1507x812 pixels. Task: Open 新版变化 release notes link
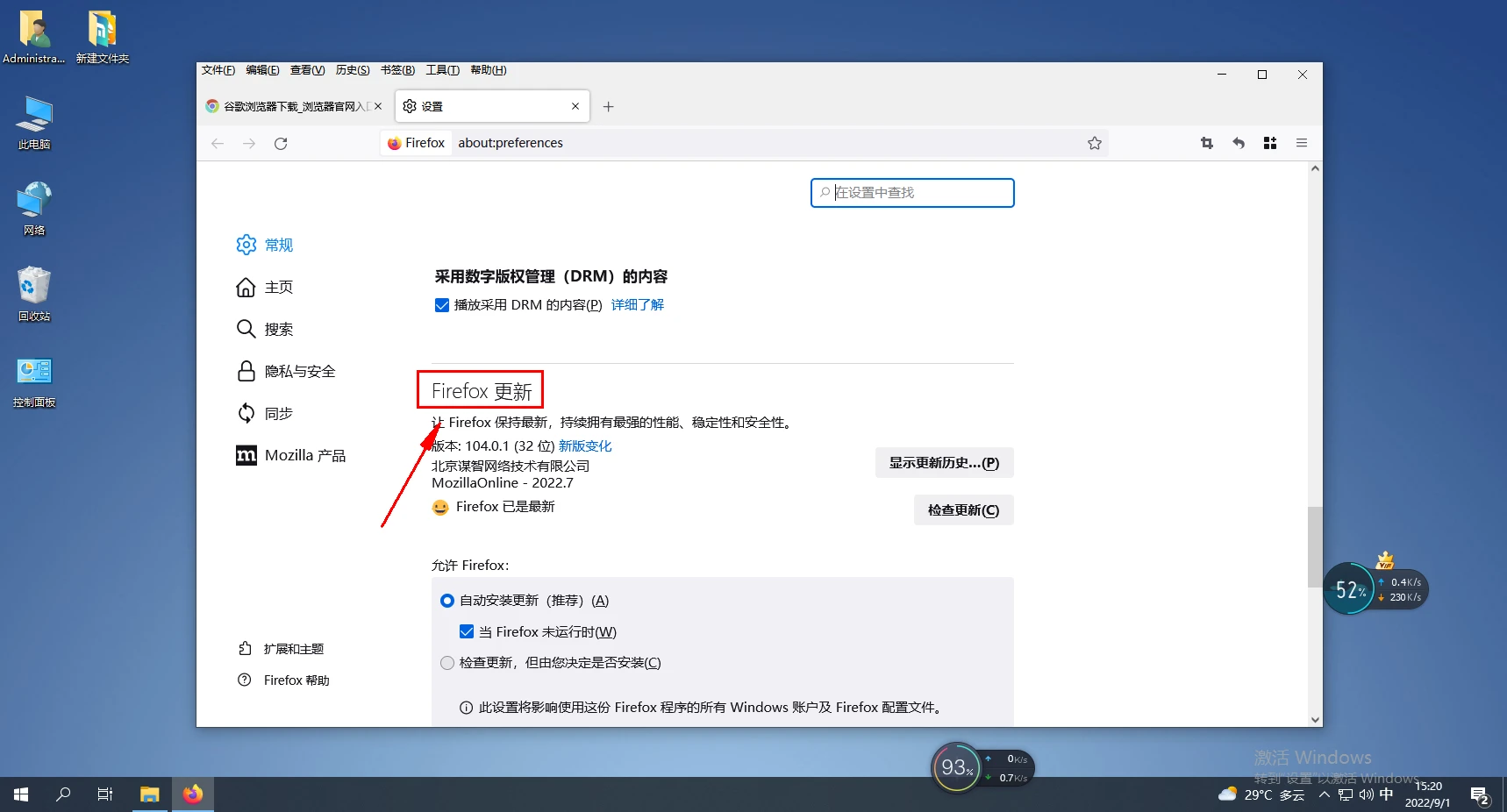tap(585, 446)
